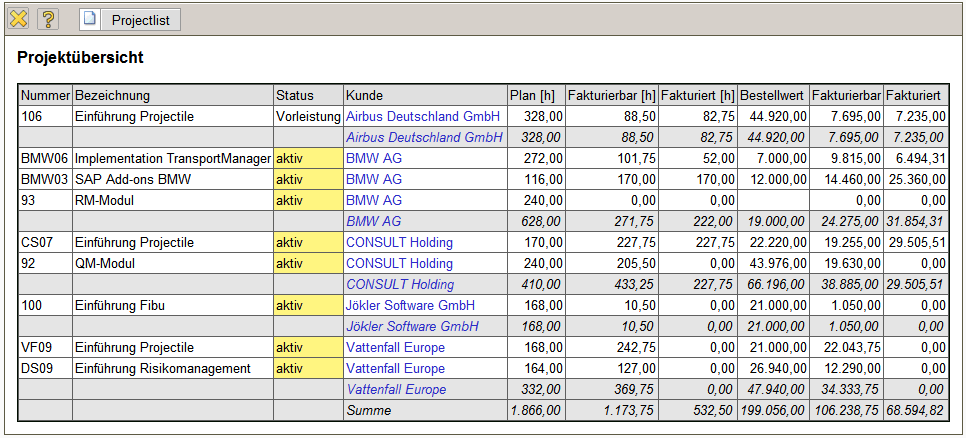Click the Projectlist button
Image resolution: width=966 pixels, height=438 pixels.
pos(130,19)
